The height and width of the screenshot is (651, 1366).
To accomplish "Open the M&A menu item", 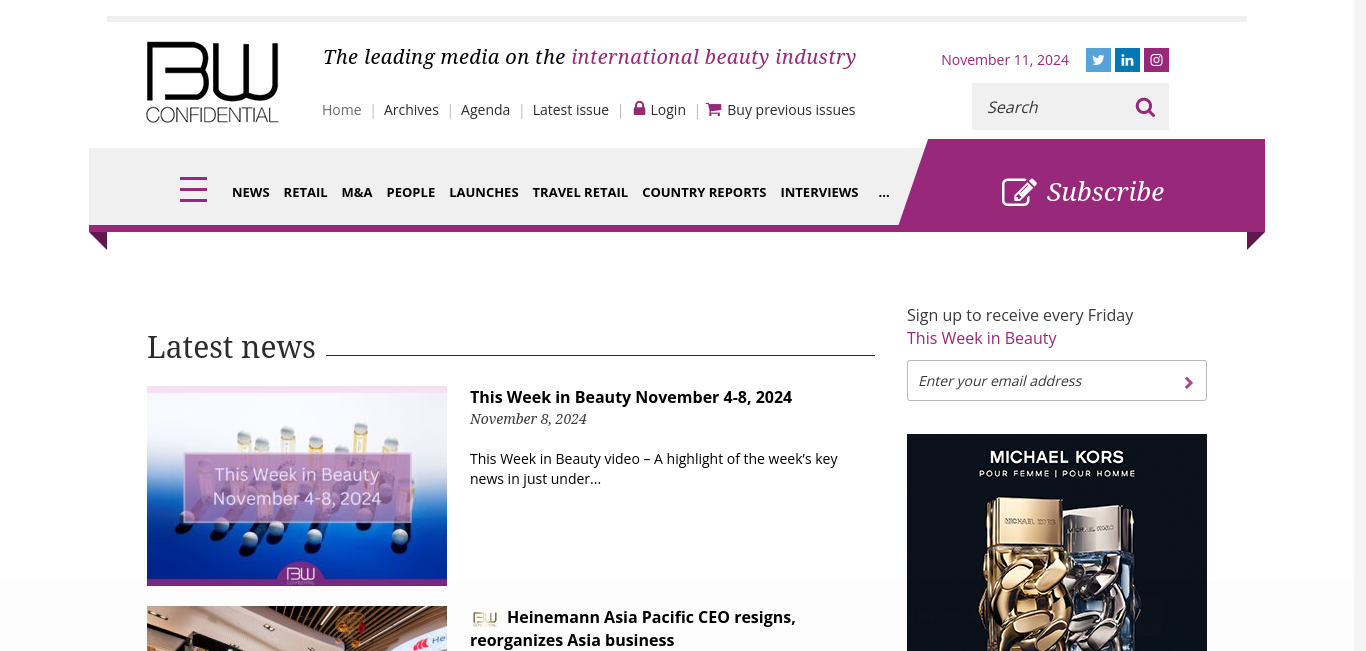I will [357, 192].
